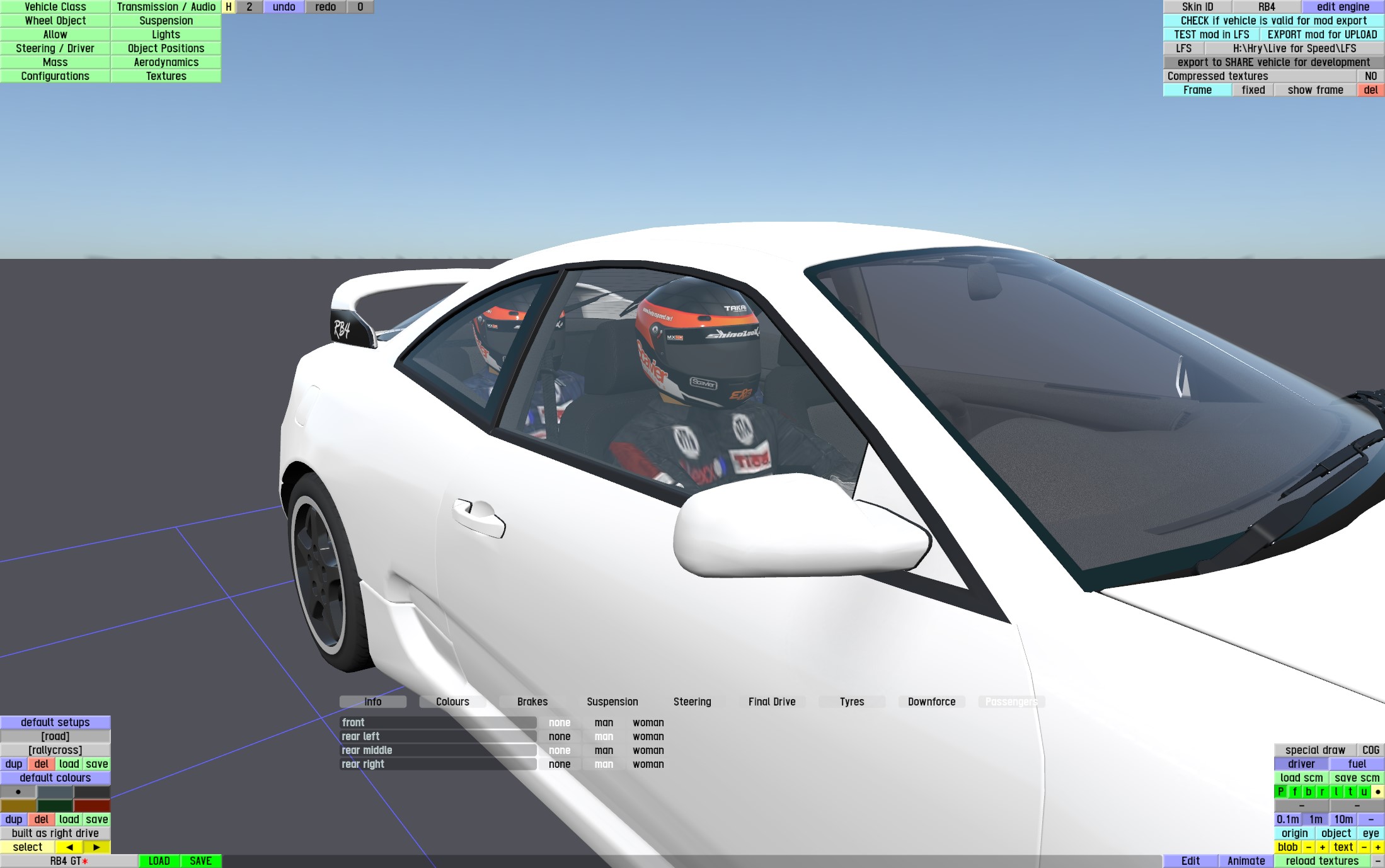Click the reload textures button
The height and width of the screenshot is (868, 1385).
click(x=1322, y=861)
